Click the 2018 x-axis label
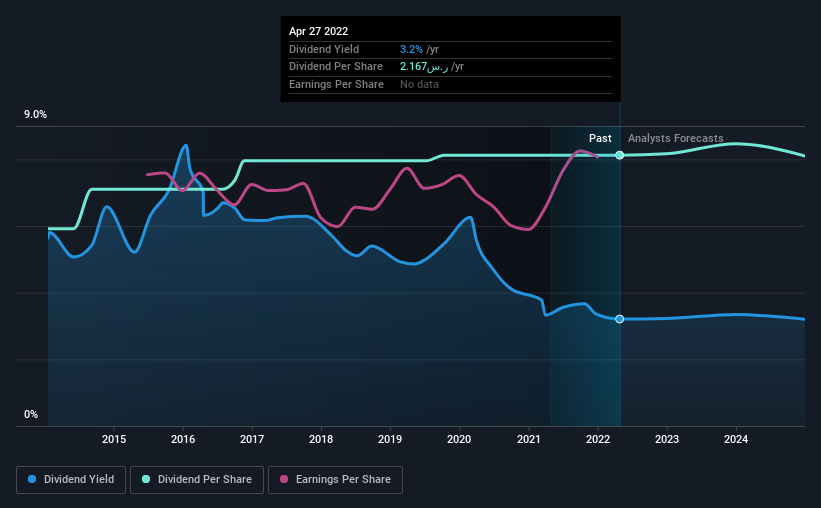The width and height of the screenshot is (821, 508). (x=321, y=439)
